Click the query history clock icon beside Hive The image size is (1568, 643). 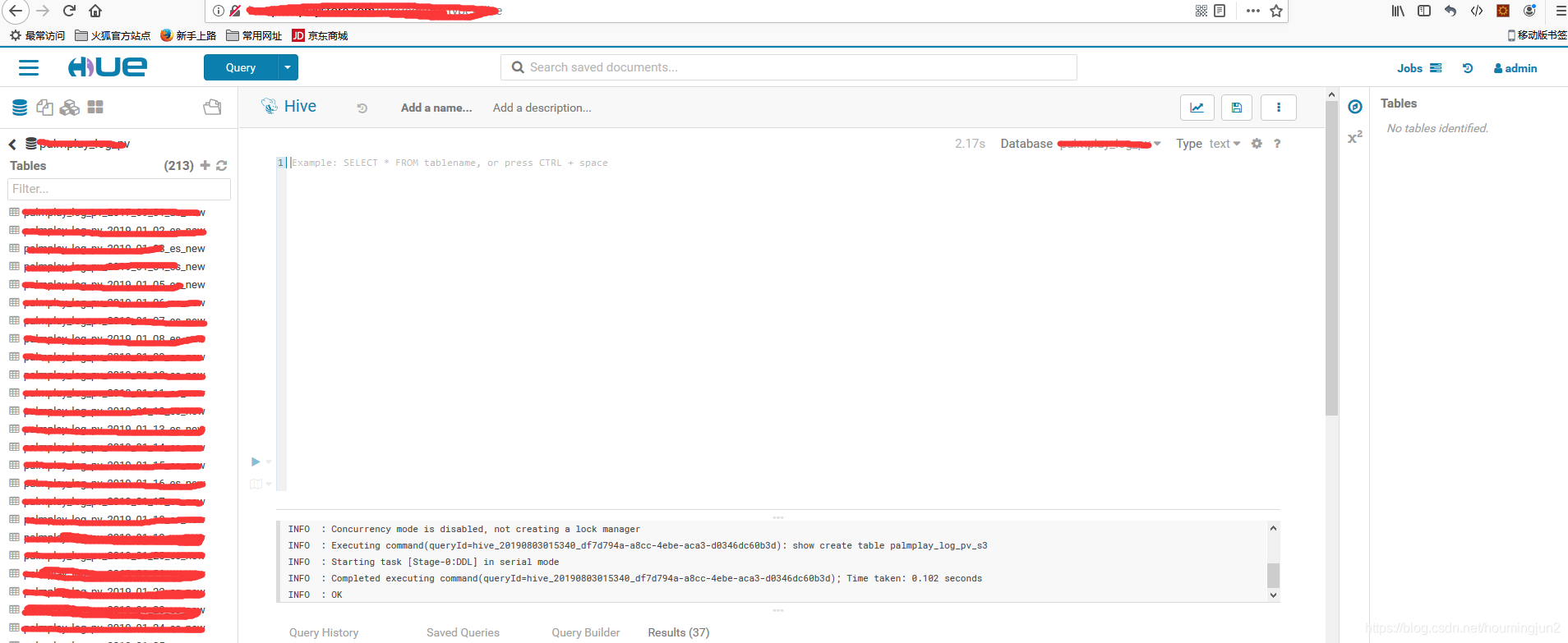[x=362, y=108]
